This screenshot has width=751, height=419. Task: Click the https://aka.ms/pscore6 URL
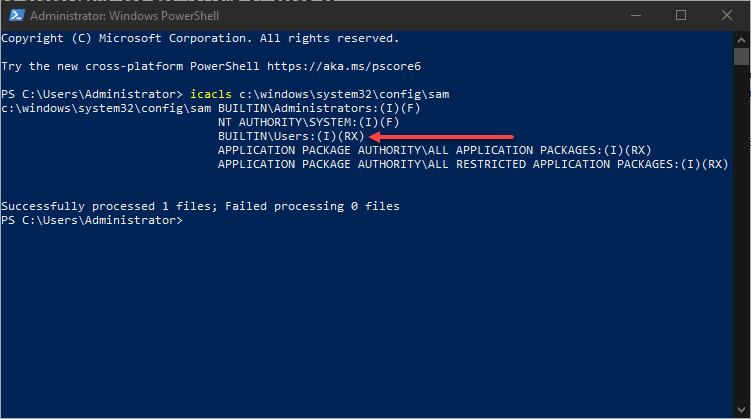[x=342, y=65]
